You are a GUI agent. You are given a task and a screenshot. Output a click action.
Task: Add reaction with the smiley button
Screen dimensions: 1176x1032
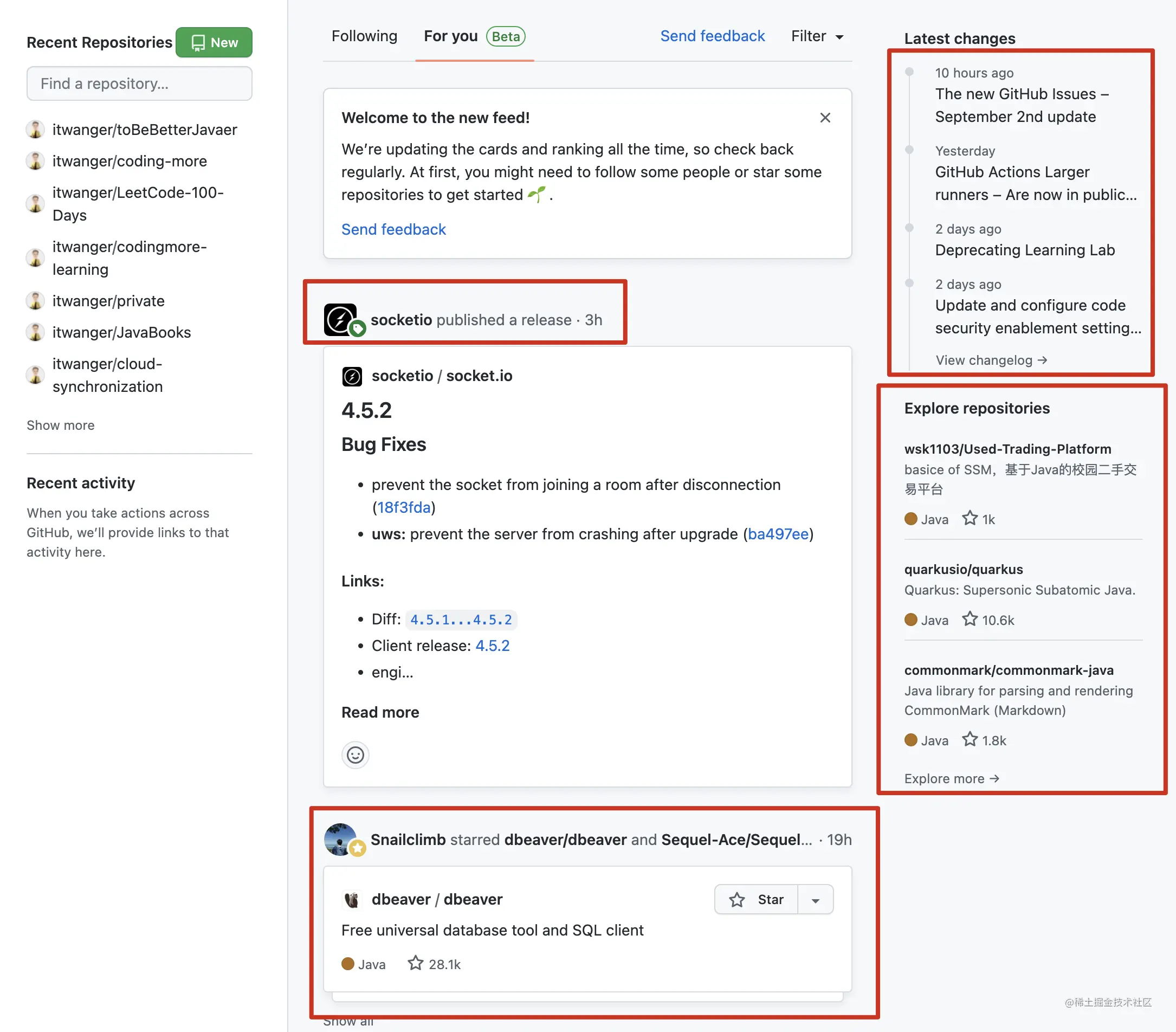pyautogui.click(x=355, y=754)
